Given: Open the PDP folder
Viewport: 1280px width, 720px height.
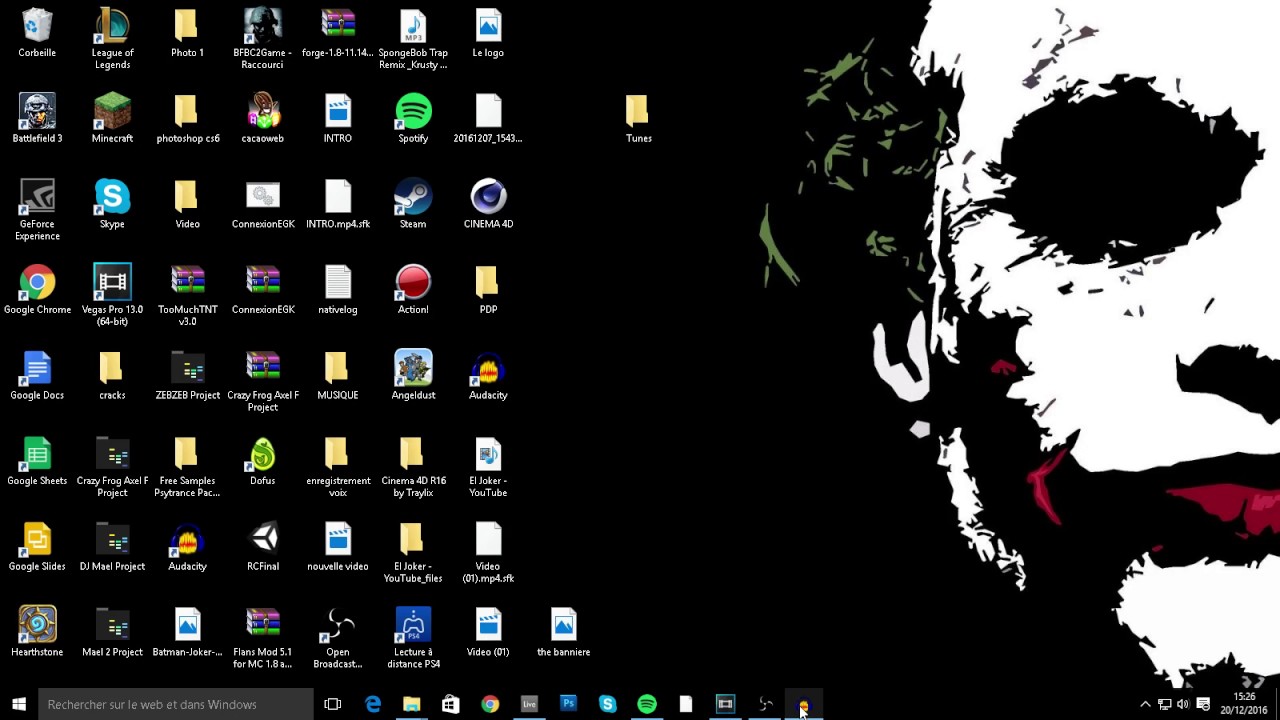Looking at the screenshot, I should click(488, 290).
